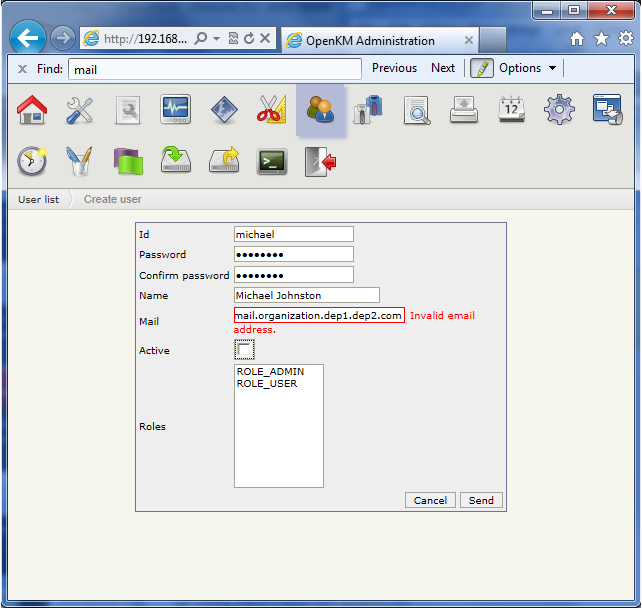The width and height of the screenshot is (642, 608).
Task: Open the users management icon
Action: coord(321,110)
